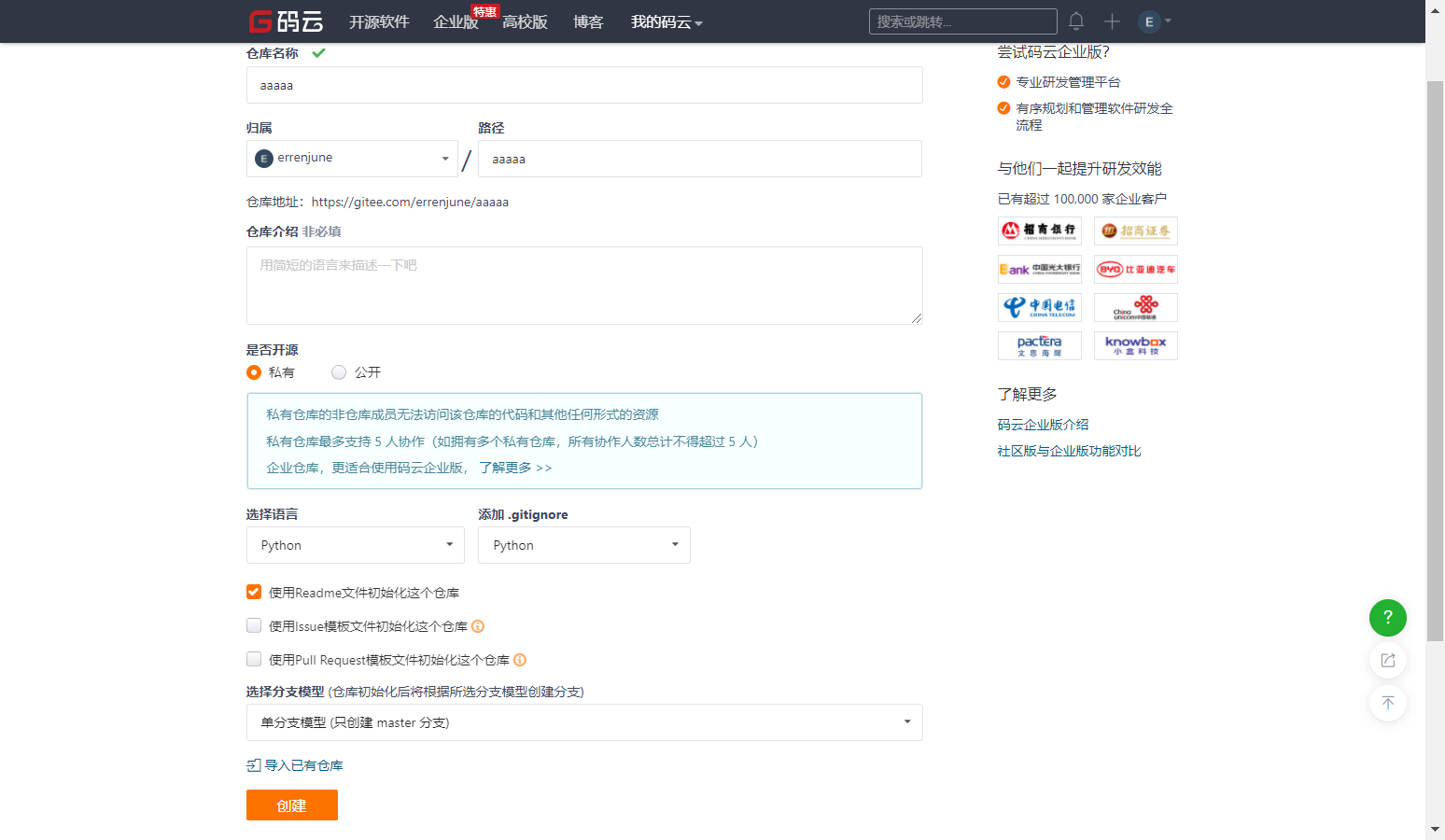This screenshot has height=840, width=1445.
Task: Click the Gitee logo
Action: pyautogui.click(x=286, y=21)
